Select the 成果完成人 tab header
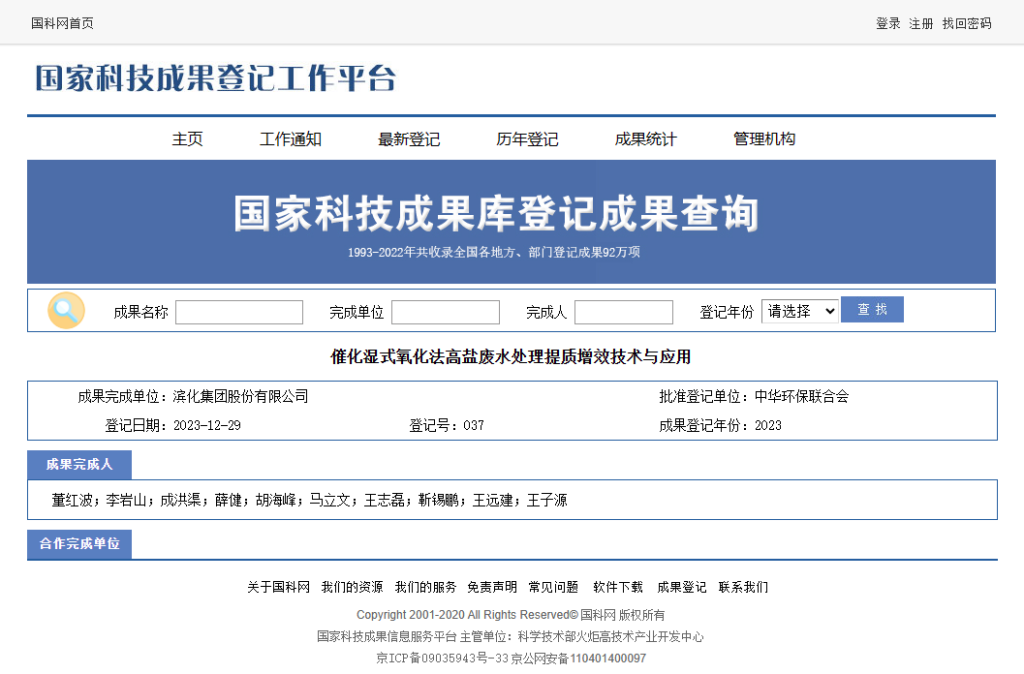This screenshot has width=1024, height=674. point(79,464)
